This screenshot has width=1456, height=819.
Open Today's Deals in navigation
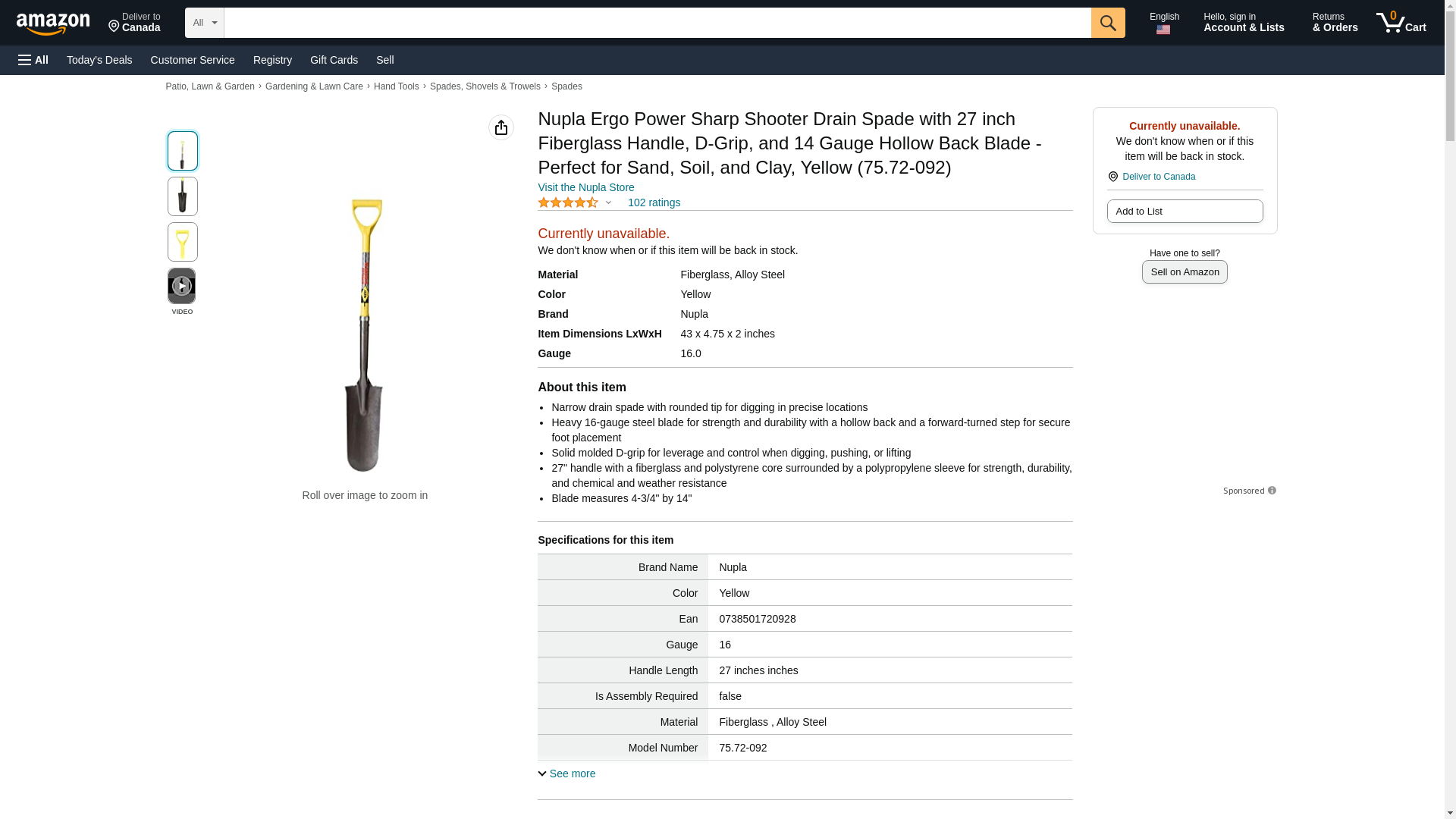click(99, 60)
